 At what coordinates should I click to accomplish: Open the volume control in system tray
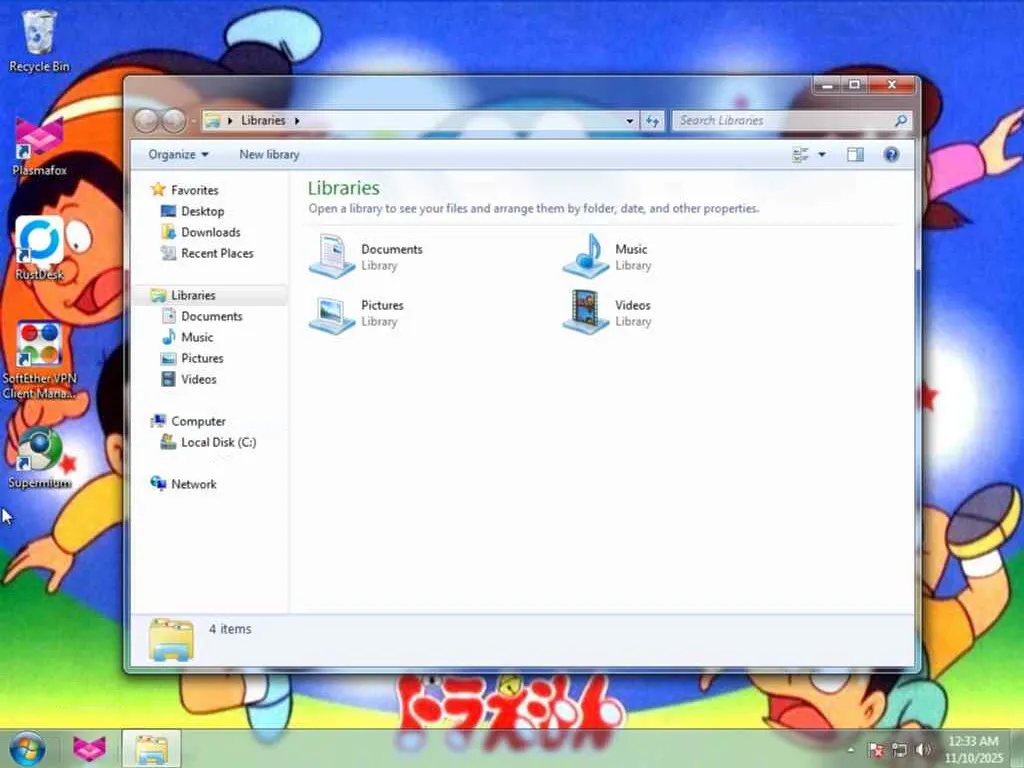click(x=923, y=750)
